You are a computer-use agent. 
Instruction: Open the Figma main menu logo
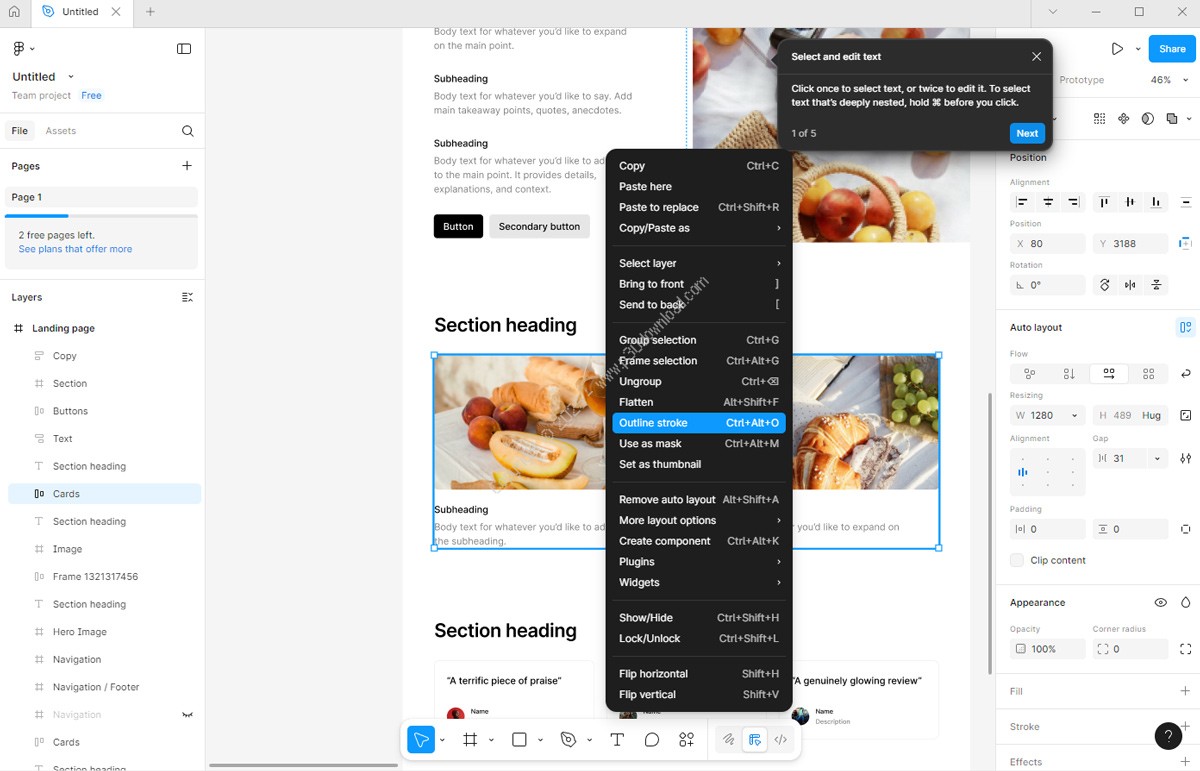tap(19, 48)
